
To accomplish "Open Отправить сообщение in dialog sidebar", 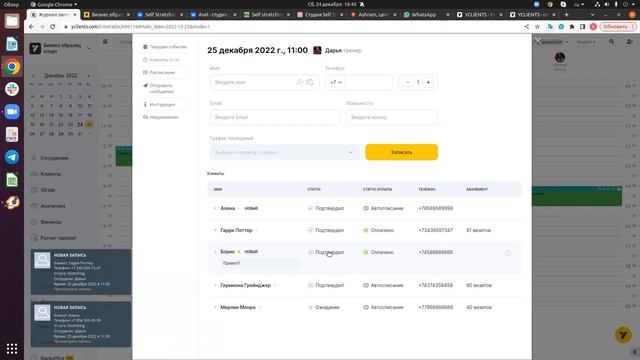I will pyautogui.click(x=159, y=88).
